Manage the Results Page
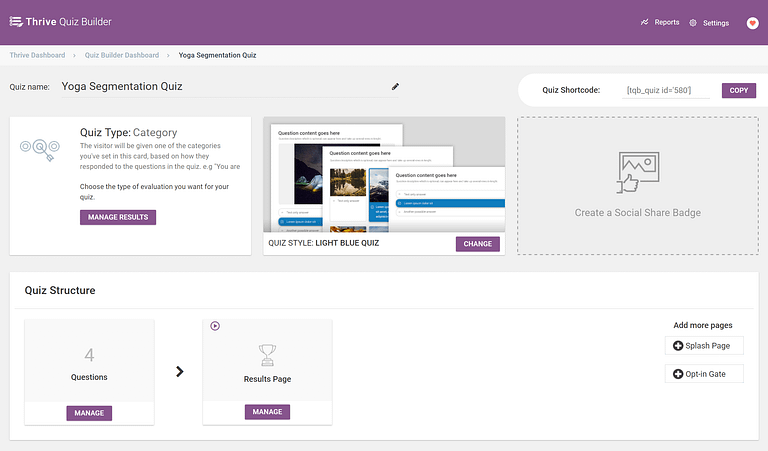 pyautogui.click(x=267, y=412)
